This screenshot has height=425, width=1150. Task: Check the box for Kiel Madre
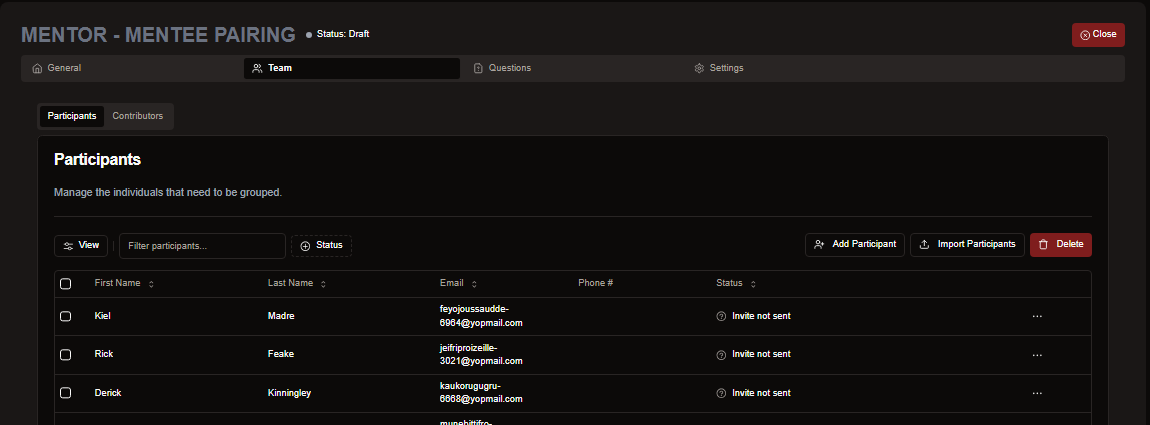pos(66,316)
